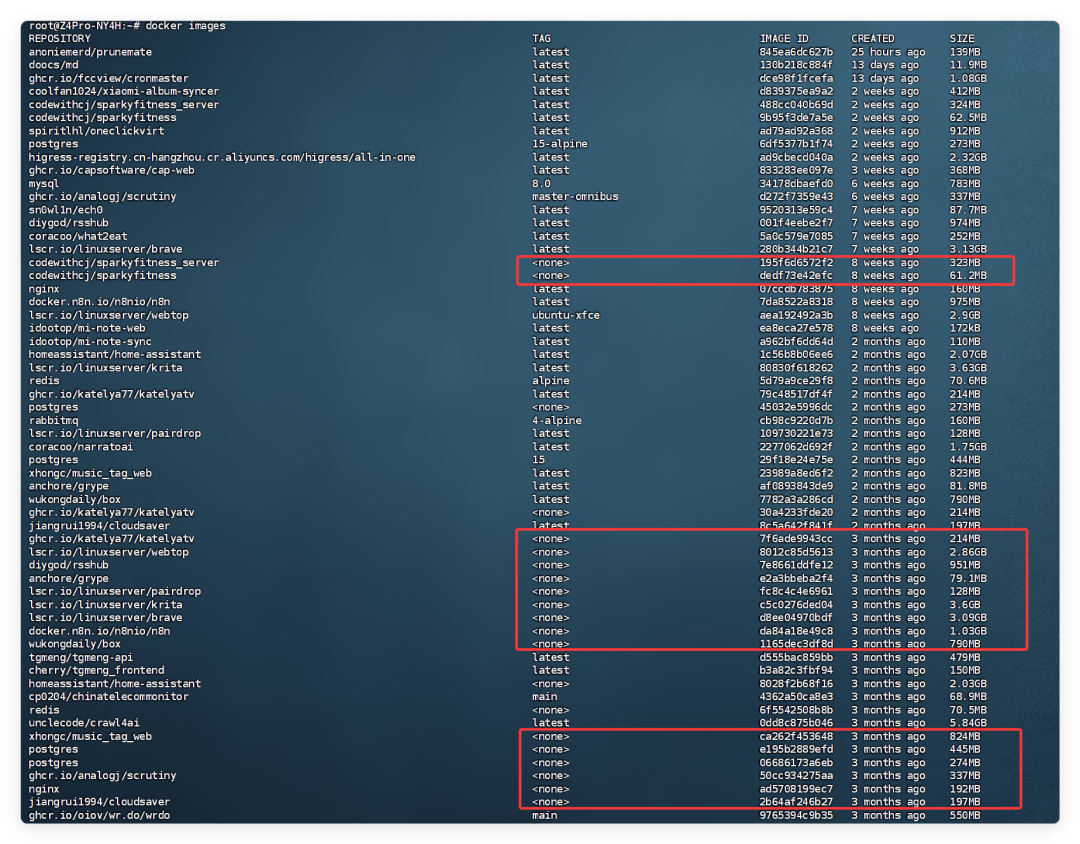
Task: Click image ID dce98f1fcefa
Action: click(796, 79)
